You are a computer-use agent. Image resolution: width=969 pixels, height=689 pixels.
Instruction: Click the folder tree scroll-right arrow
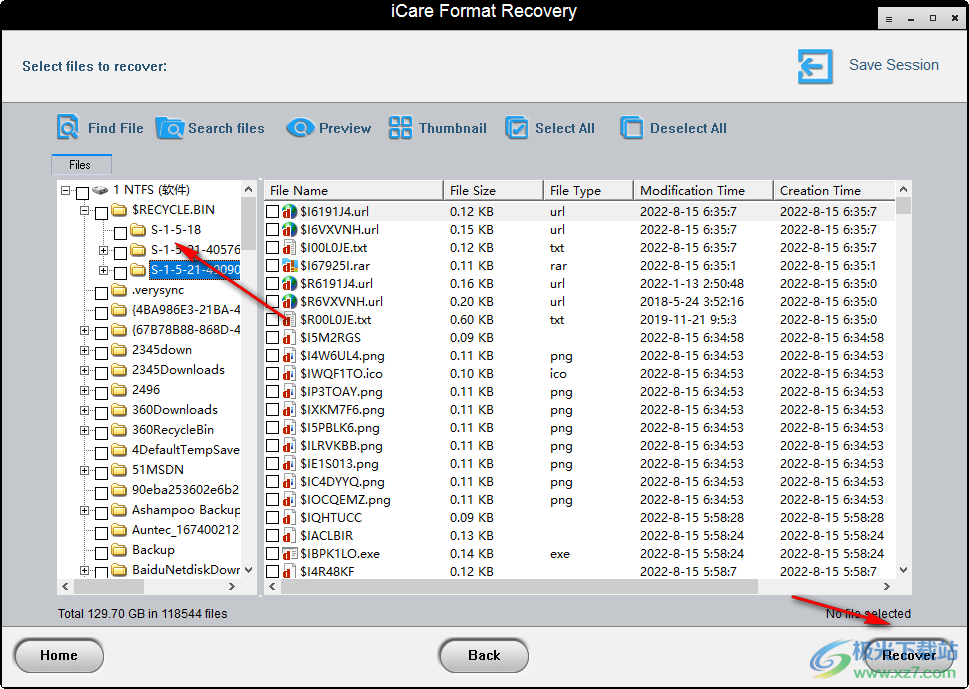pyautogui.click(x=232, y=586)
